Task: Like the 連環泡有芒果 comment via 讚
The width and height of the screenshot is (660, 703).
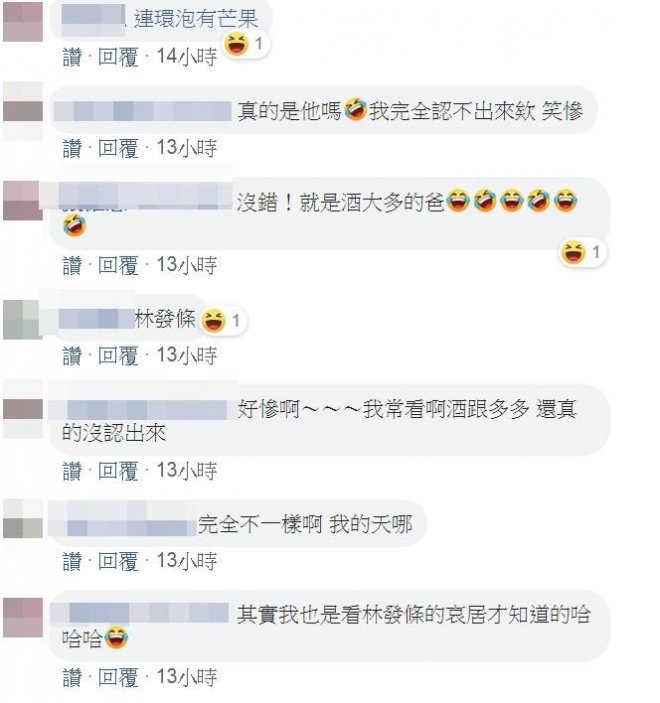Action: (72, 57)
